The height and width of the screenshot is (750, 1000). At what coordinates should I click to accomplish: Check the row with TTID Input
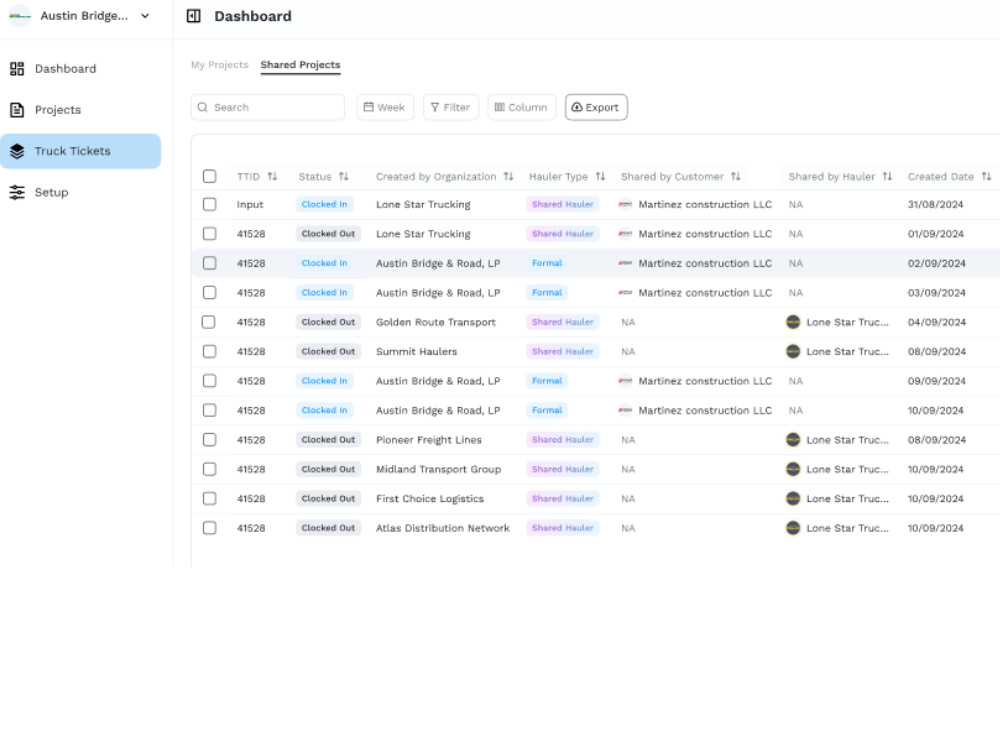[x=209, y=205]
